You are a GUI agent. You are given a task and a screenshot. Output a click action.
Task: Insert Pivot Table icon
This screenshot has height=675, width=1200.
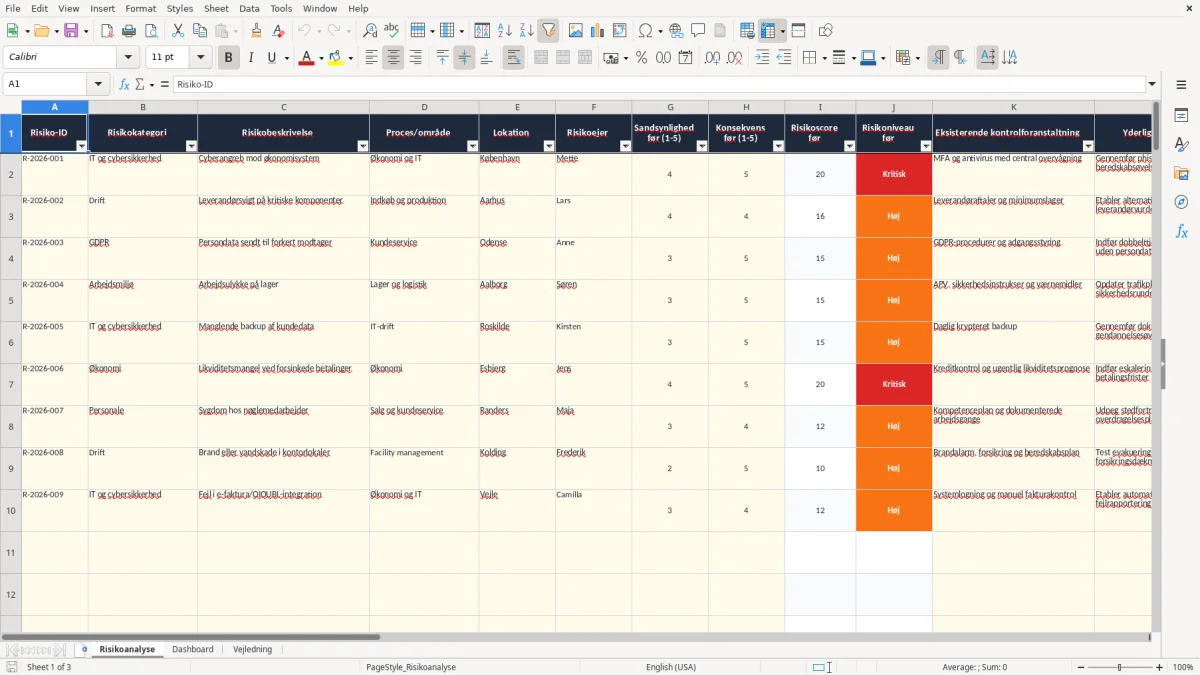coord(620,31)
